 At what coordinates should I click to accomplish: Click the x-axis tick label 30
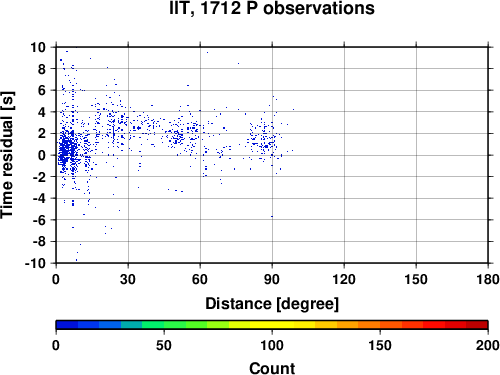point(128,279)
